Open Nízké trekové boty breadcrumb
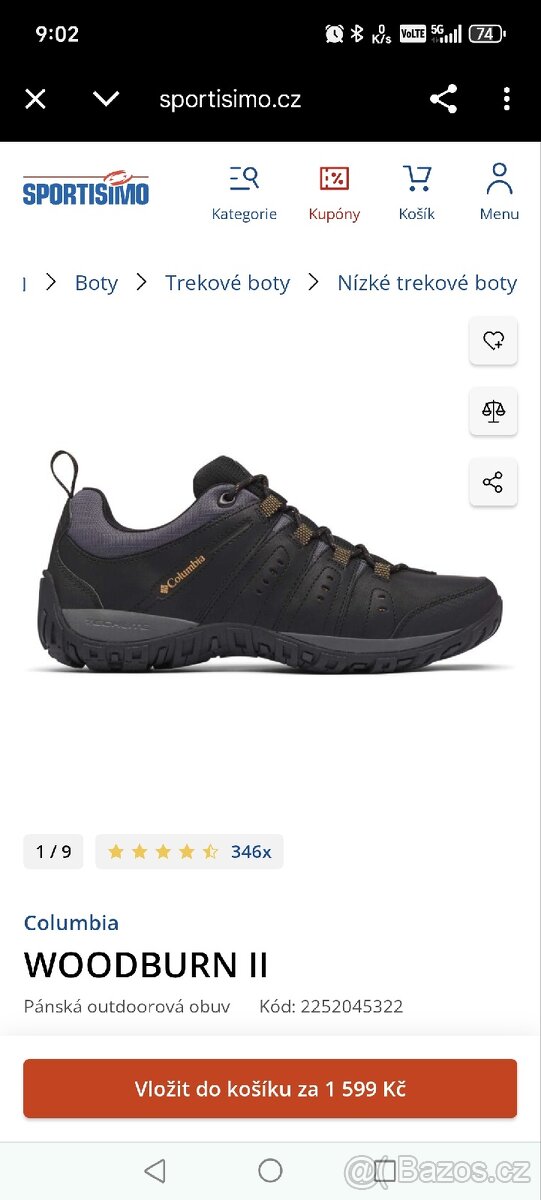Viewport: 541px width, 1200px height. [x=427, y=283]
